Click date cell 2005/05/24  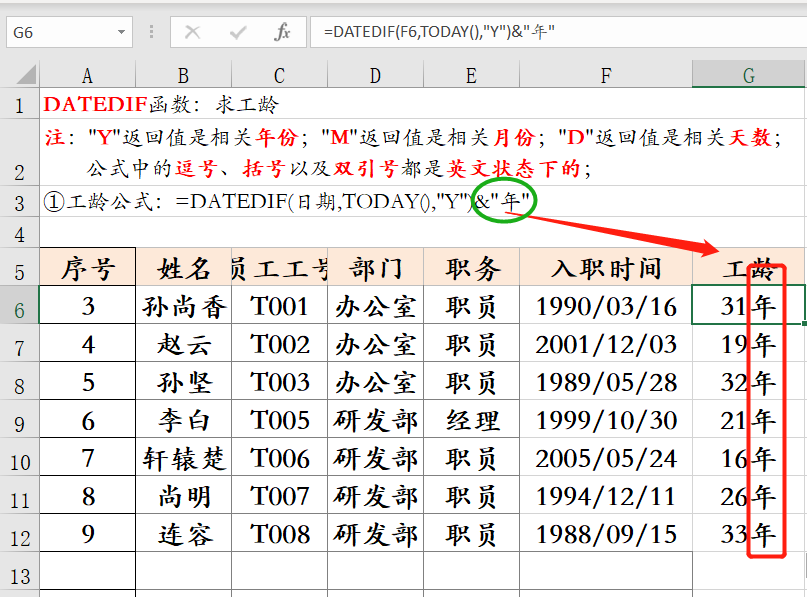tap(606, 458)
